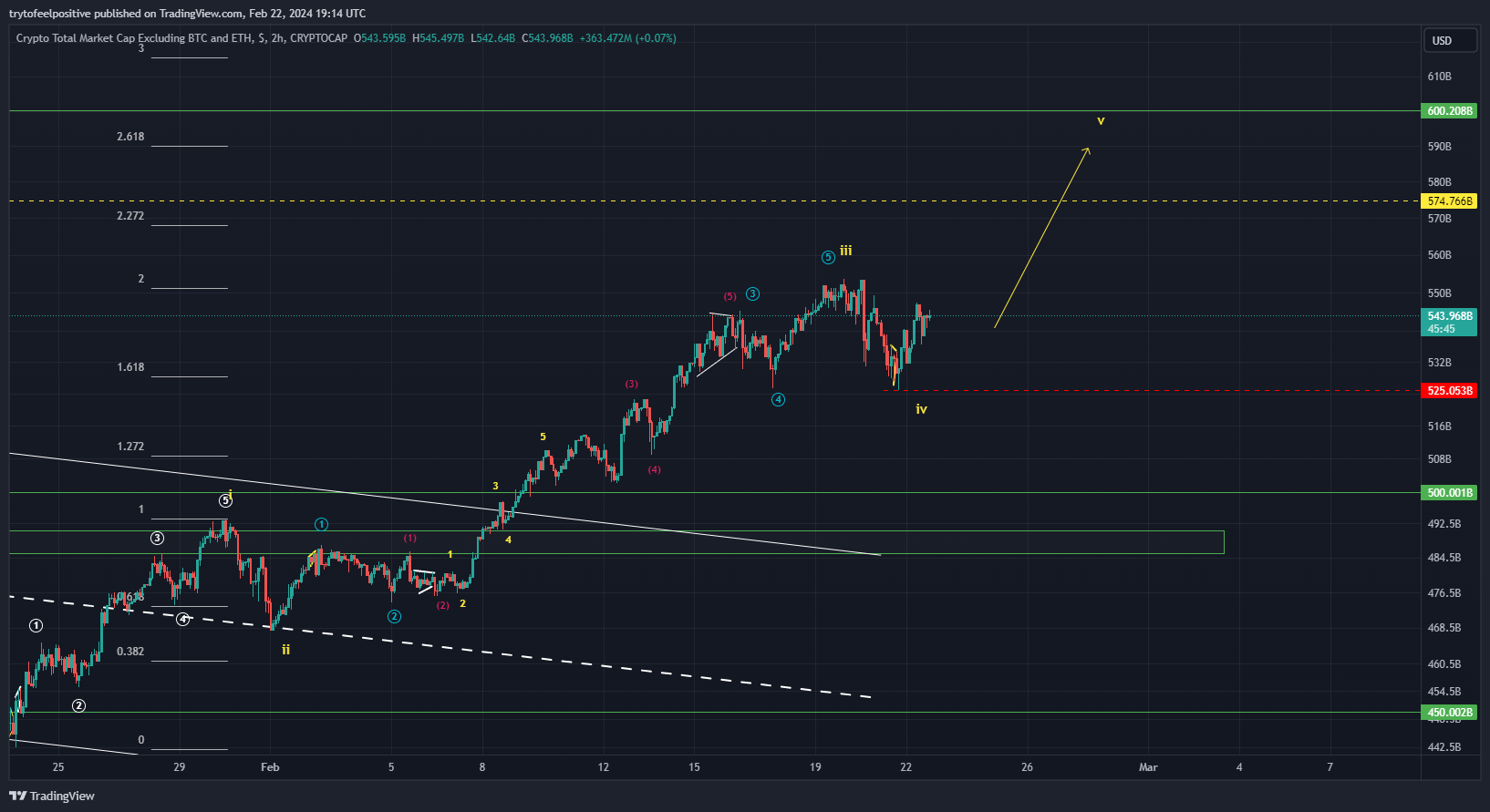Click the blue circled 5 wave marker
The width and height of the screenshot is (1490, 812).
click(828, 258)
